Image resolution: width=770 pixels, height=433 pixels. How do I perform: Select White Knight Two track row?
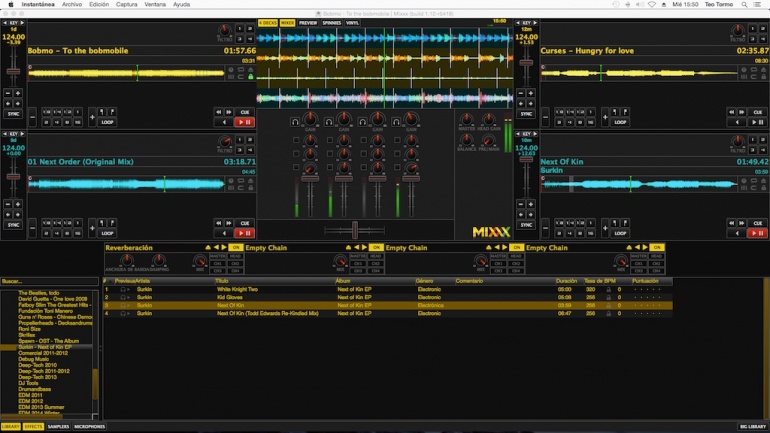click(387, 290)
